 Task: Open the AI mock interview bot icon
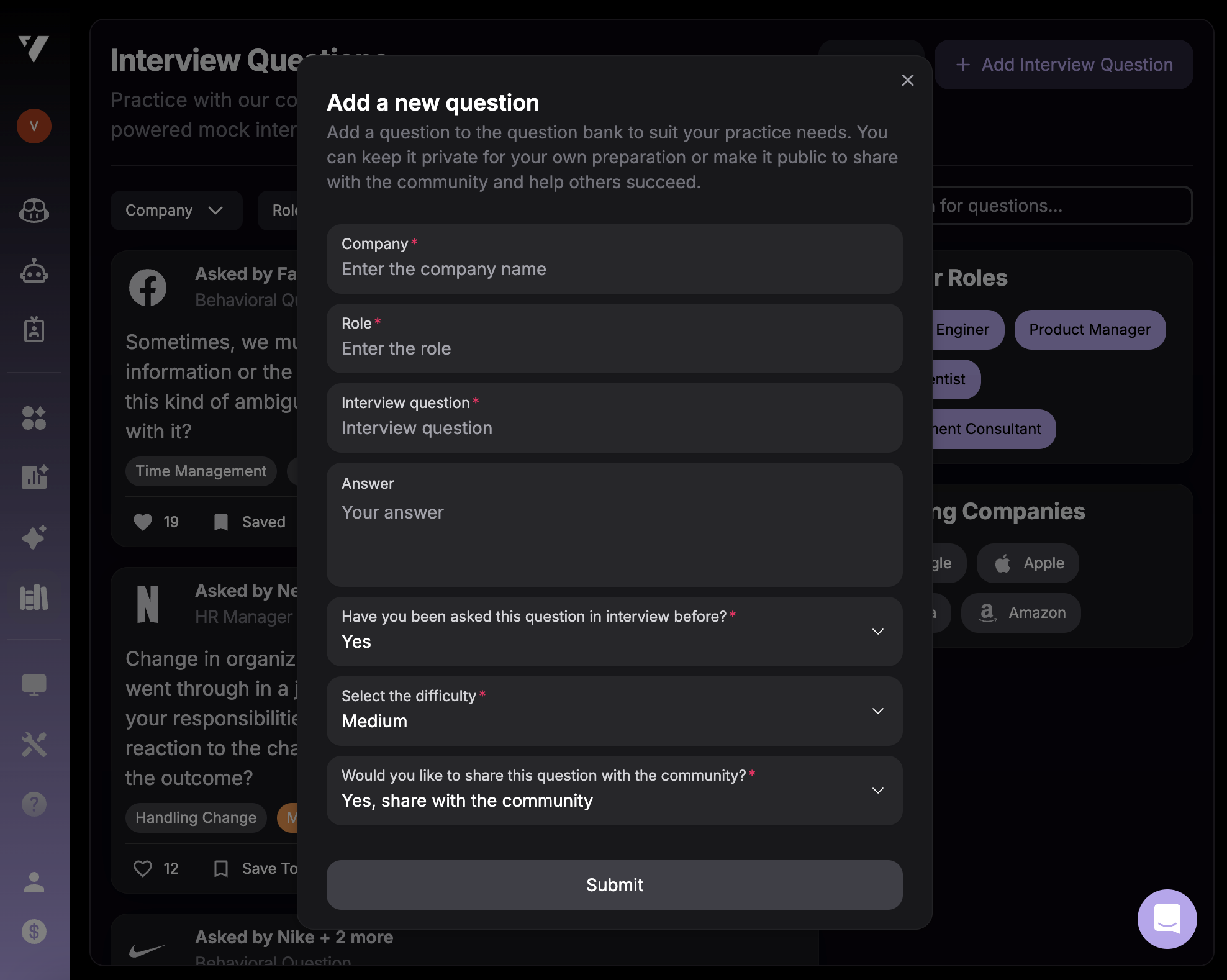pyautogui.click(x=34, y=271)
